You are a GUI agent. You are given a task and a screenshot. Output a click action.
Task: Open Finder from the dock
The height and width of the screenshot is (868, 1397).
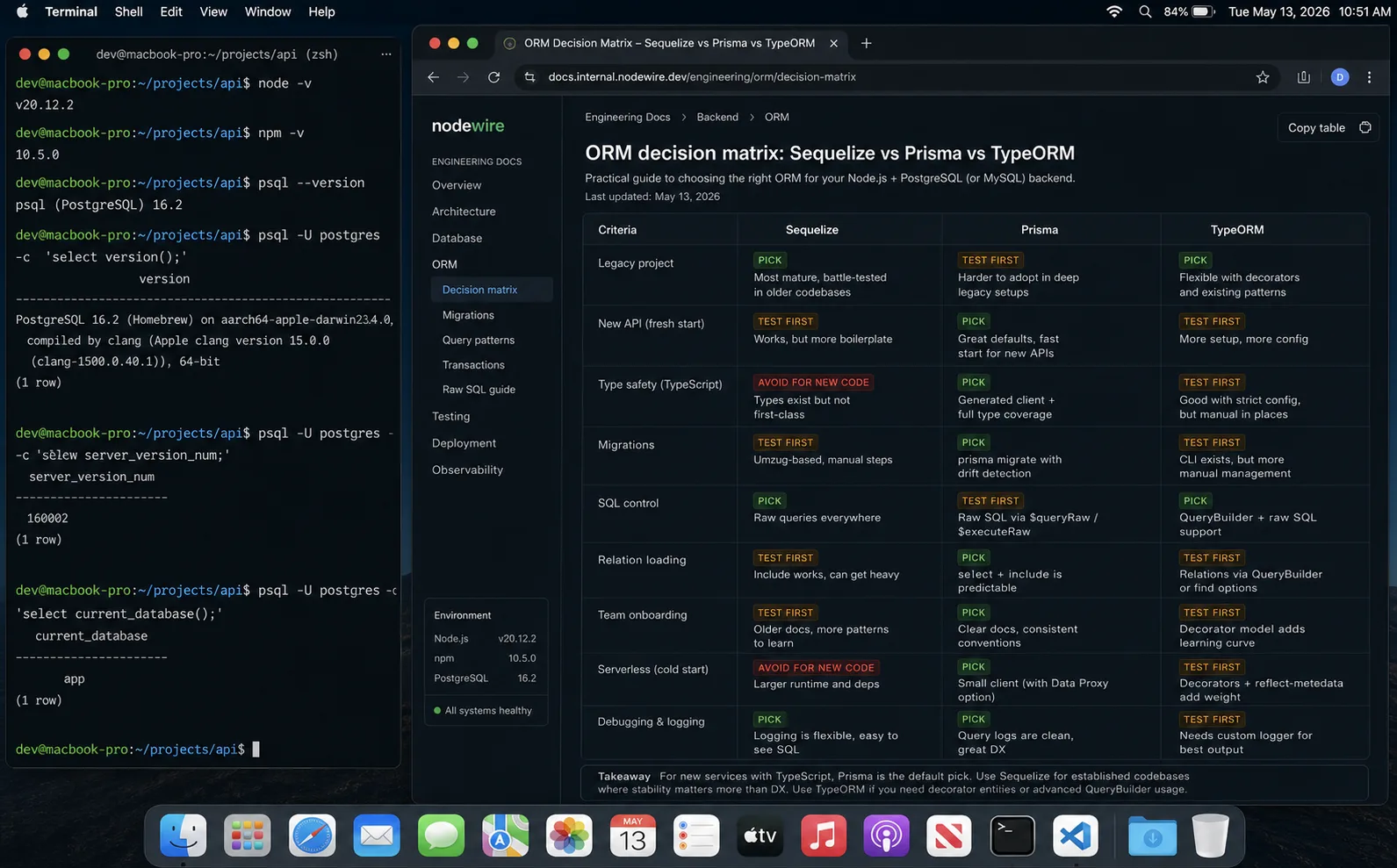click(184, 835)
